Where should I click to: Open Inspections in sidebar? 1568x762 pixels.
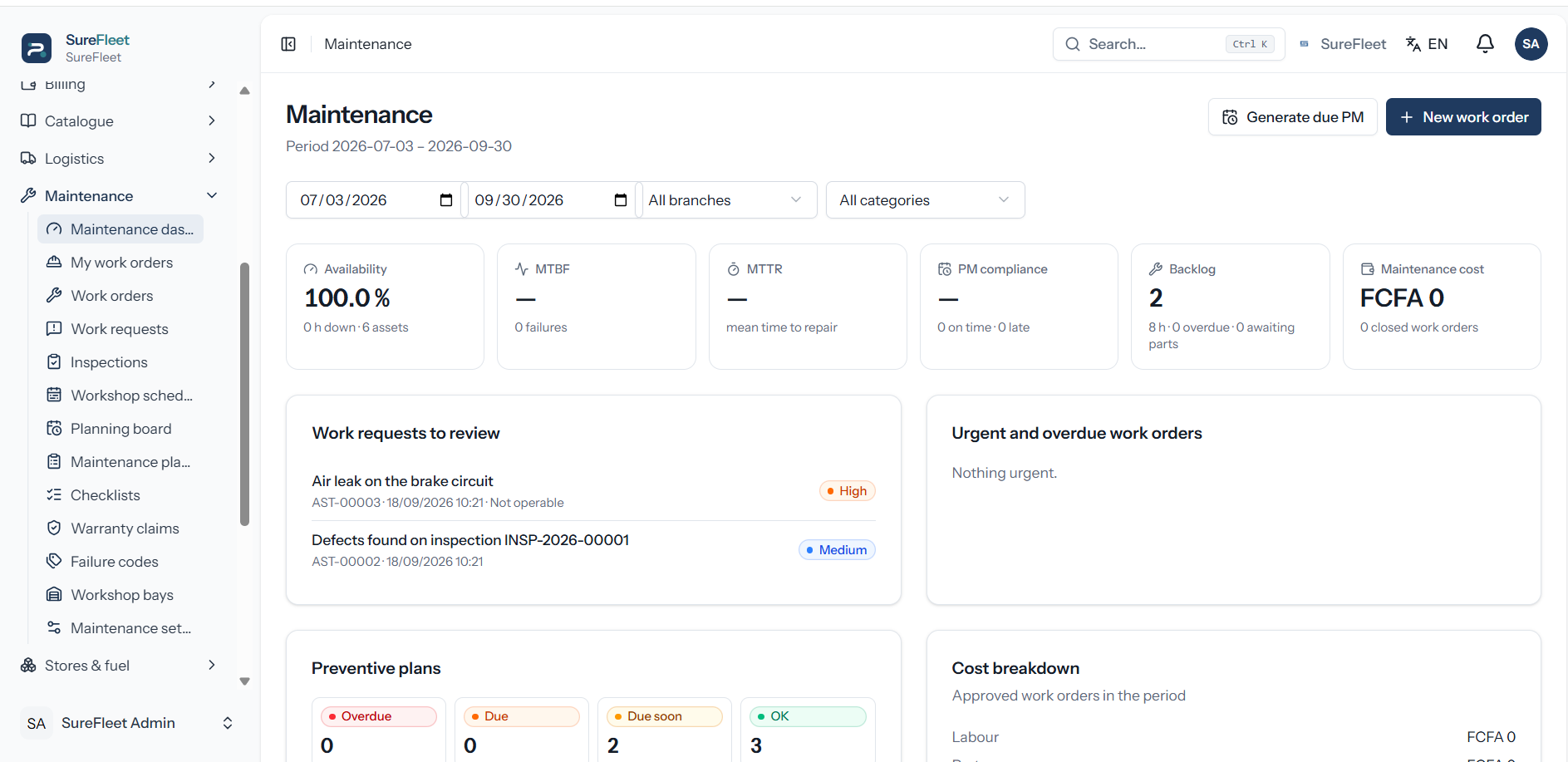pyautogui.click(x=120, y=362)
